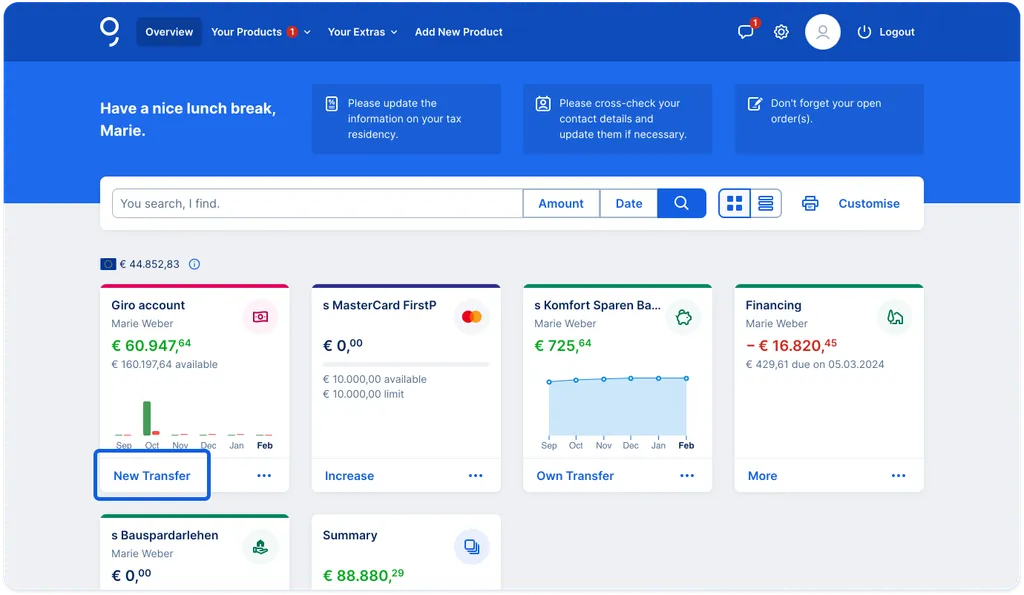This screenshot has height=595, width=1024.
Task: Click the Bauspardarlehen hand icon
Action: (x=260, y=547)
